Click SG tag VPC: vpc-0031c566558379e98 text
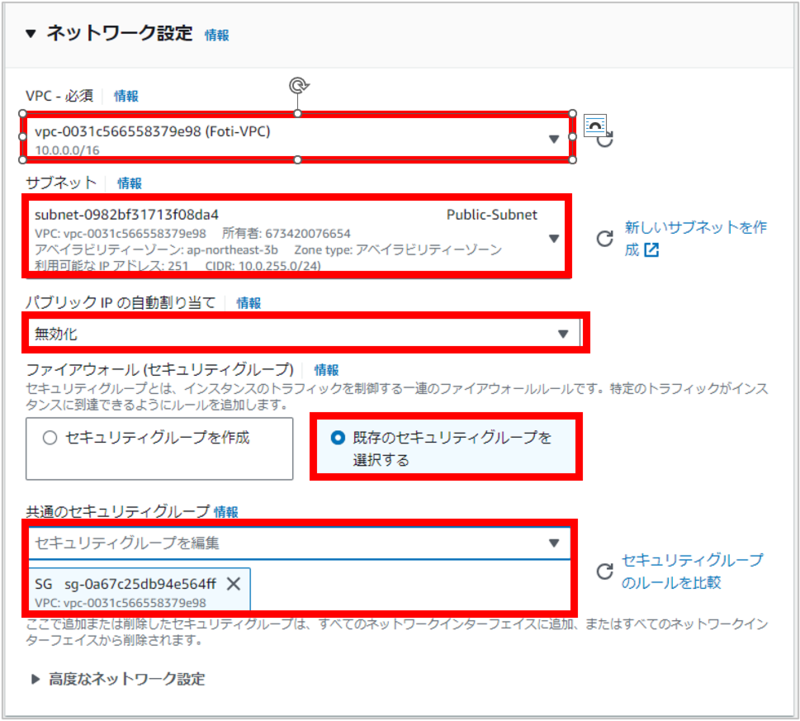The image size is (800, 721). coord(120,603)
